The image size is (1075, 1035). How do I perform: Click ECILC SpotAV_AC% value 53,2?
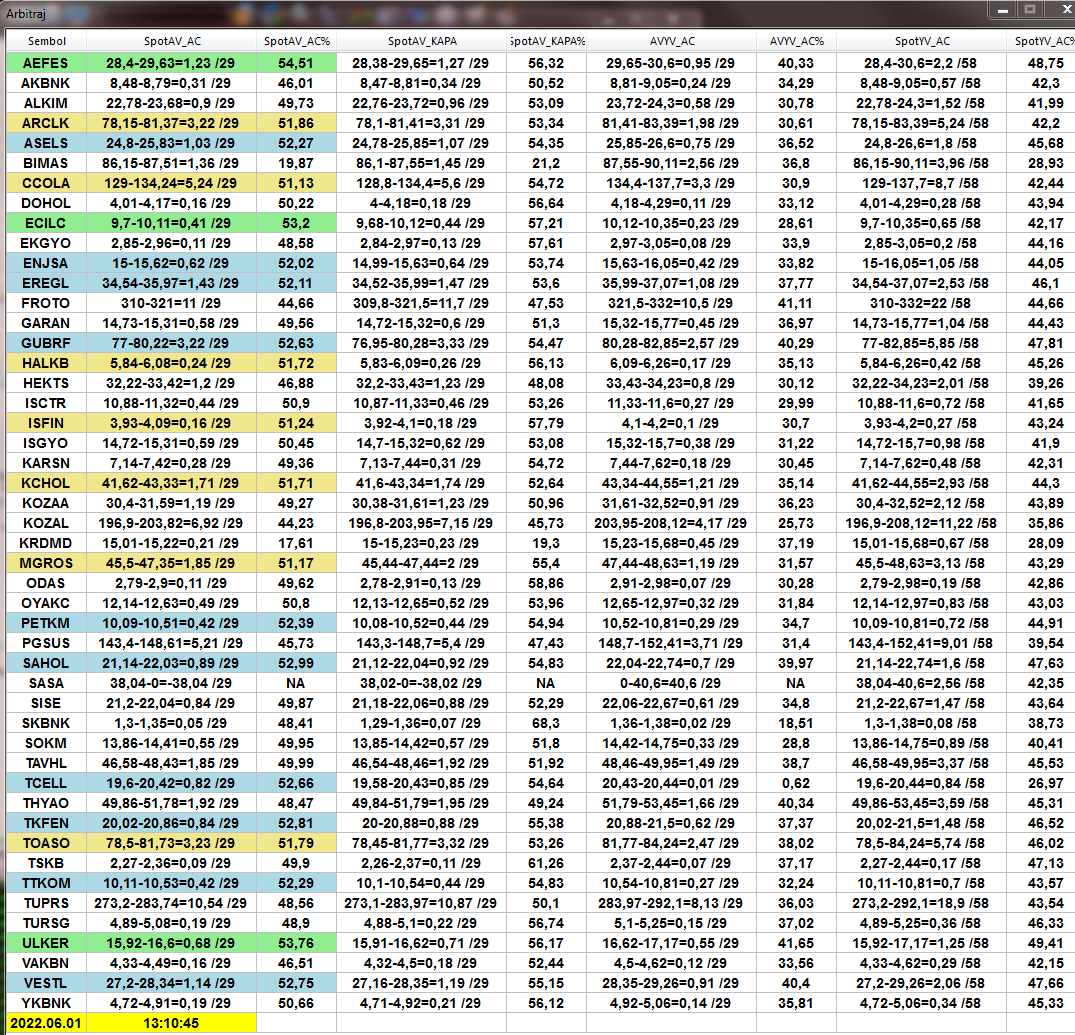point(296,223)
